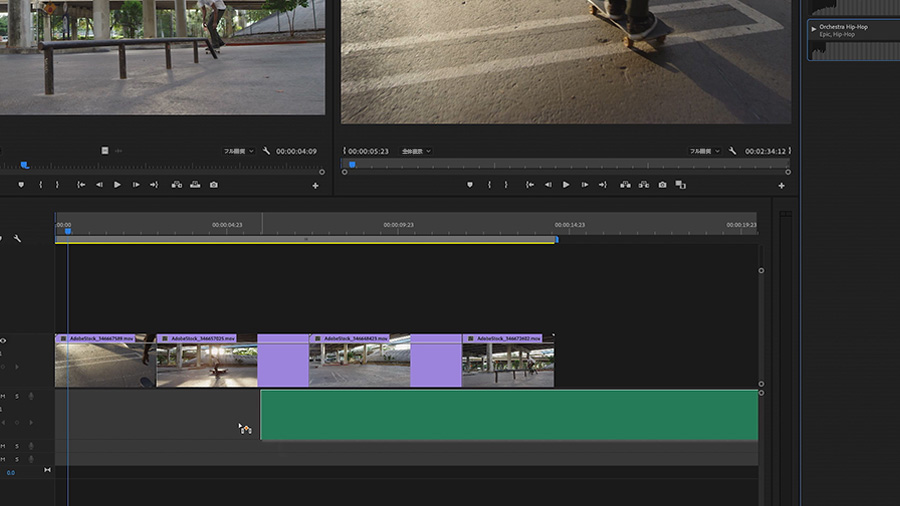Image resolution: width=900 pixels, height=506 pixels.
Task: Play the Source monitor clip
Action: (x=117, y=185)
